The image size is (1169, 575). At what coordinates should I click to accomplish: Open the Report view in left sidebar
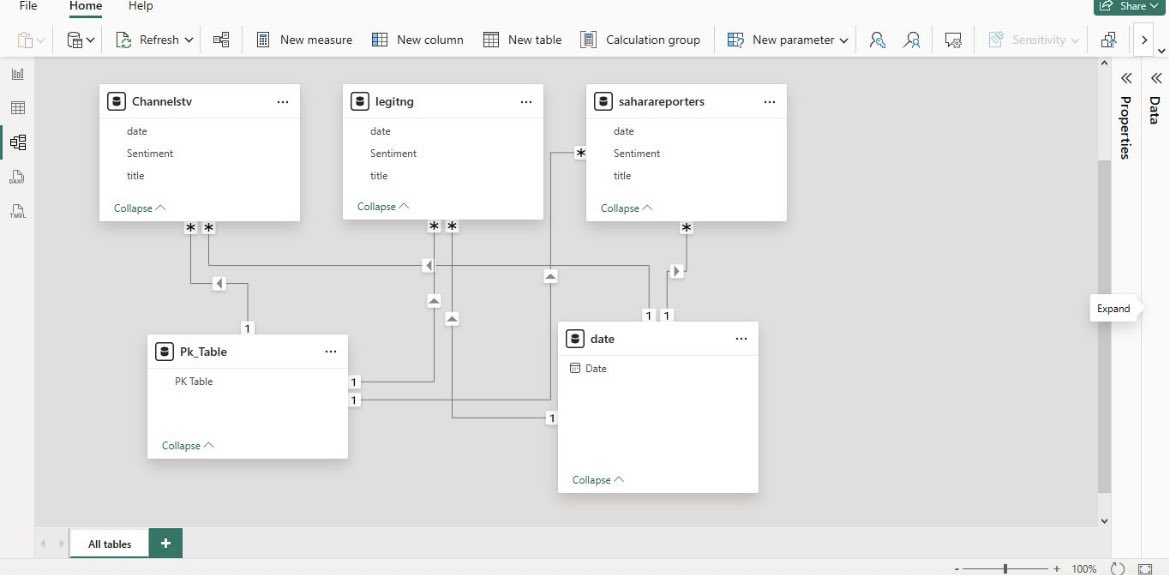pyautogui.click(x=17, y=74)
